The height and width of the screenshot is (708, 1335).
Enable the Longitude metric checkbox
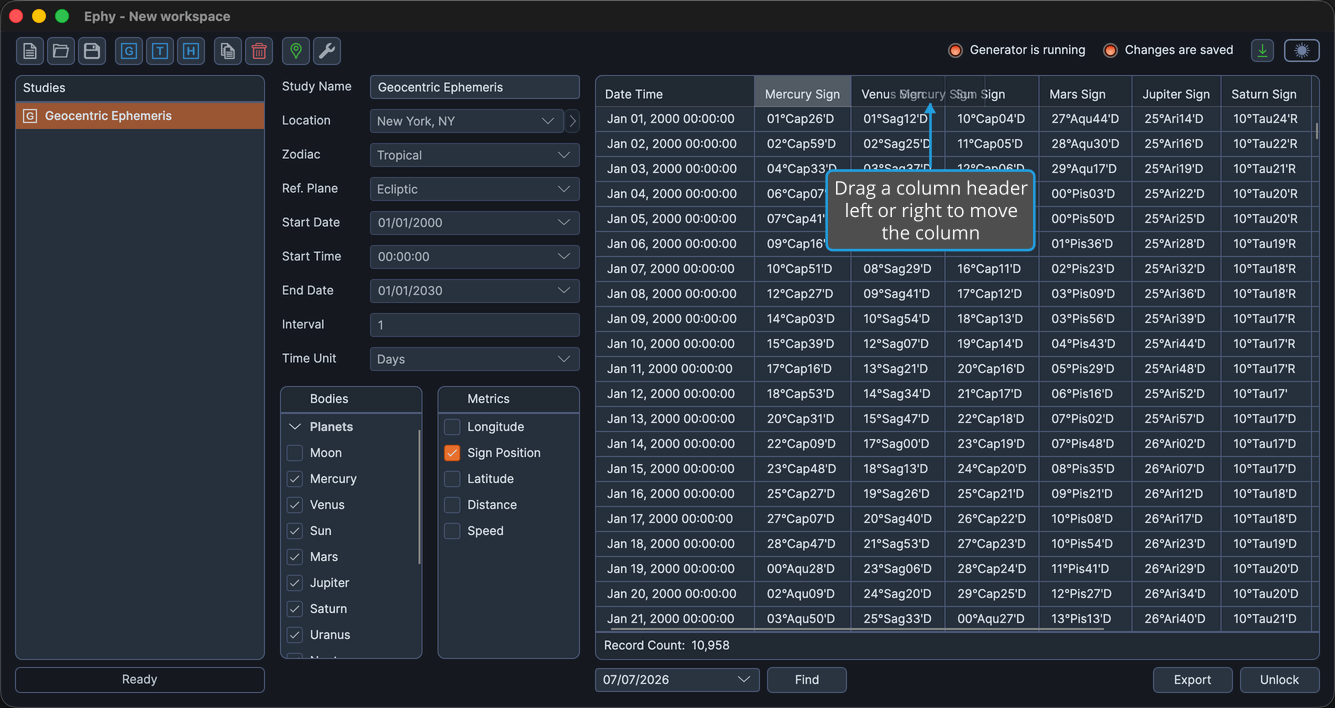(x=452, y=427)
